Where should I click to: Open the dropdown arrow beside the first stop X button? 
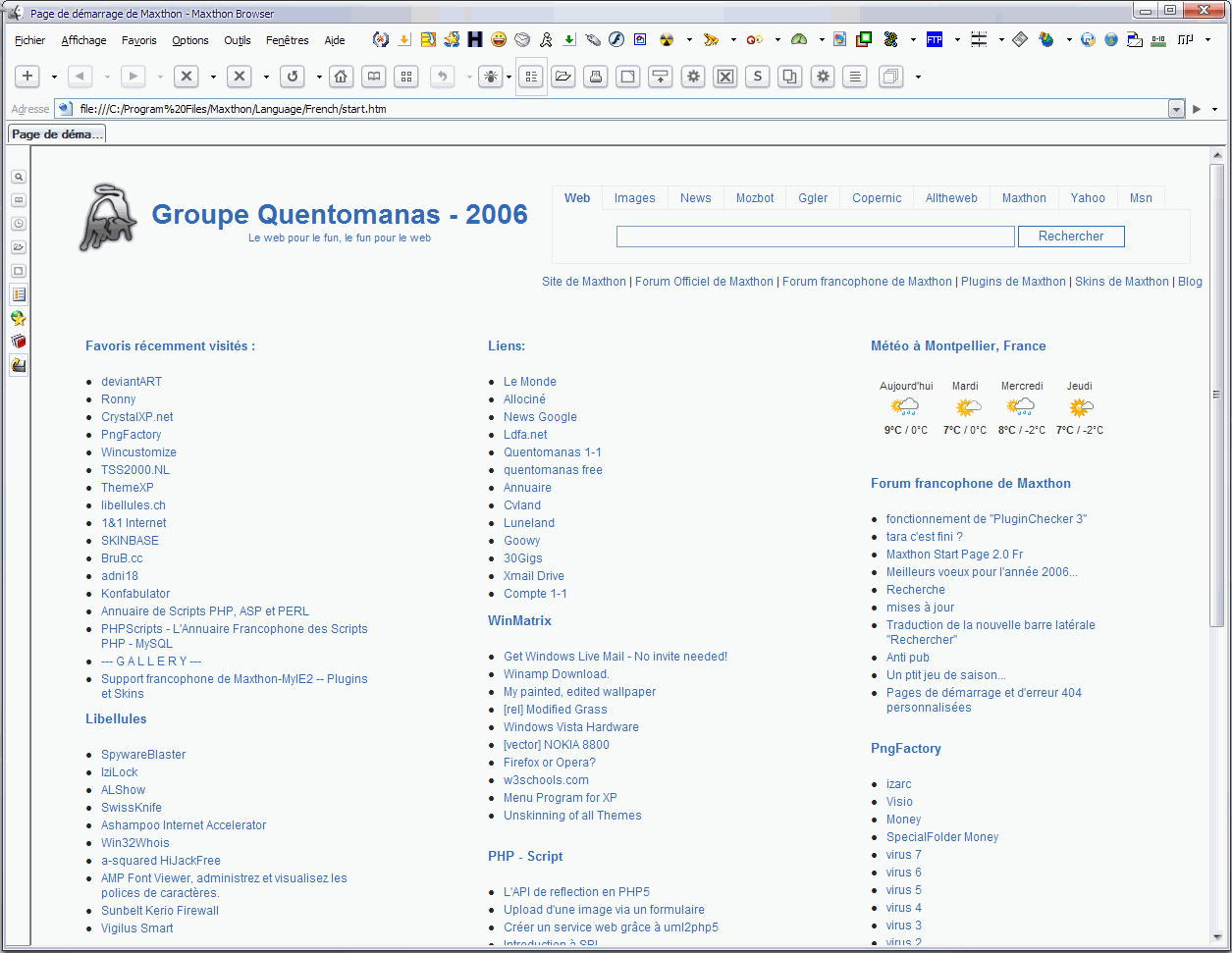pyautogui.click(x=212, y=77)
